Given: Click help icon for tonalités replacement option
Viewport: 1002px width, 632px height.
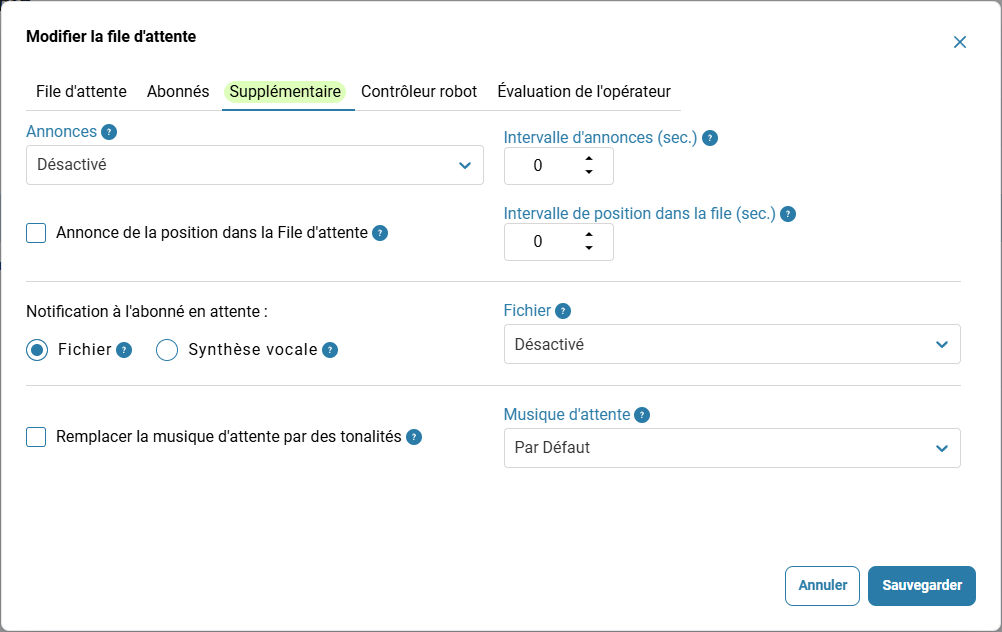Looking at the screenshot, I should pyautogui.click(x=414, y=437).
